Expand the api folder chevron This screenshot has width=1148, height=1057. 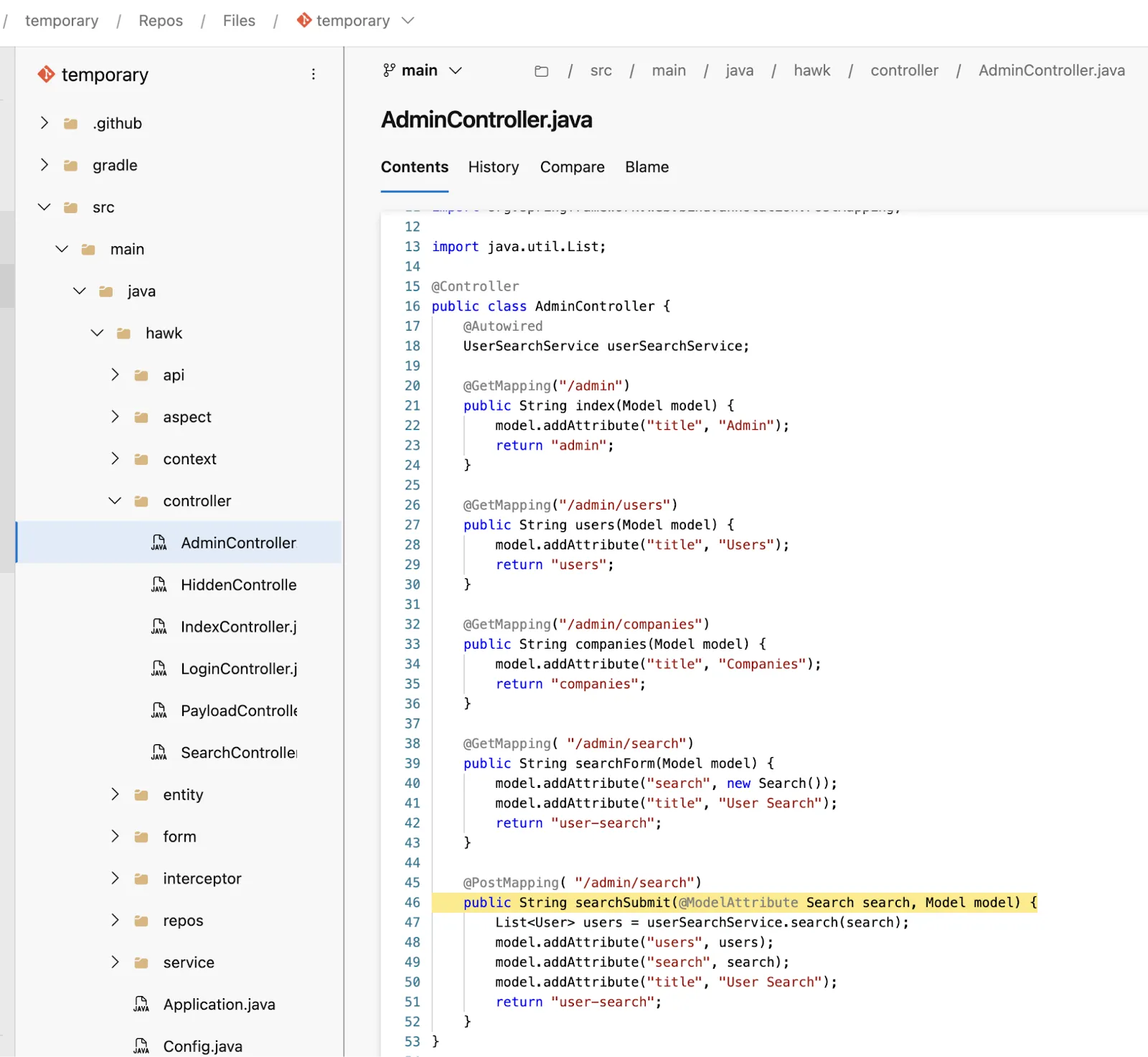pyautogui.click(x=115, y=375)
